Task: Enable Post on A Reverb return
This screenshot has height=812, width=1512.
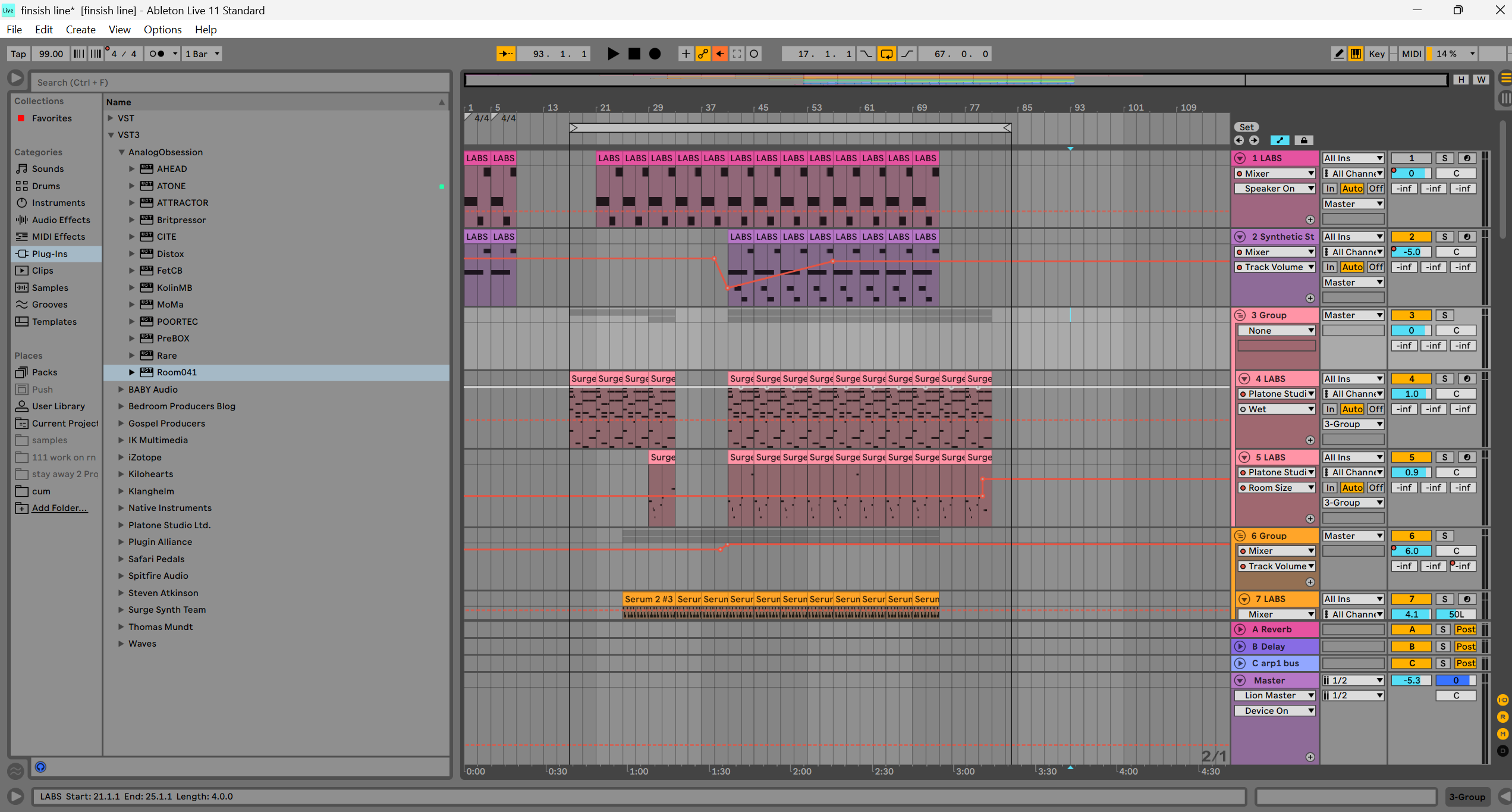Action: tap(1465, 629)
